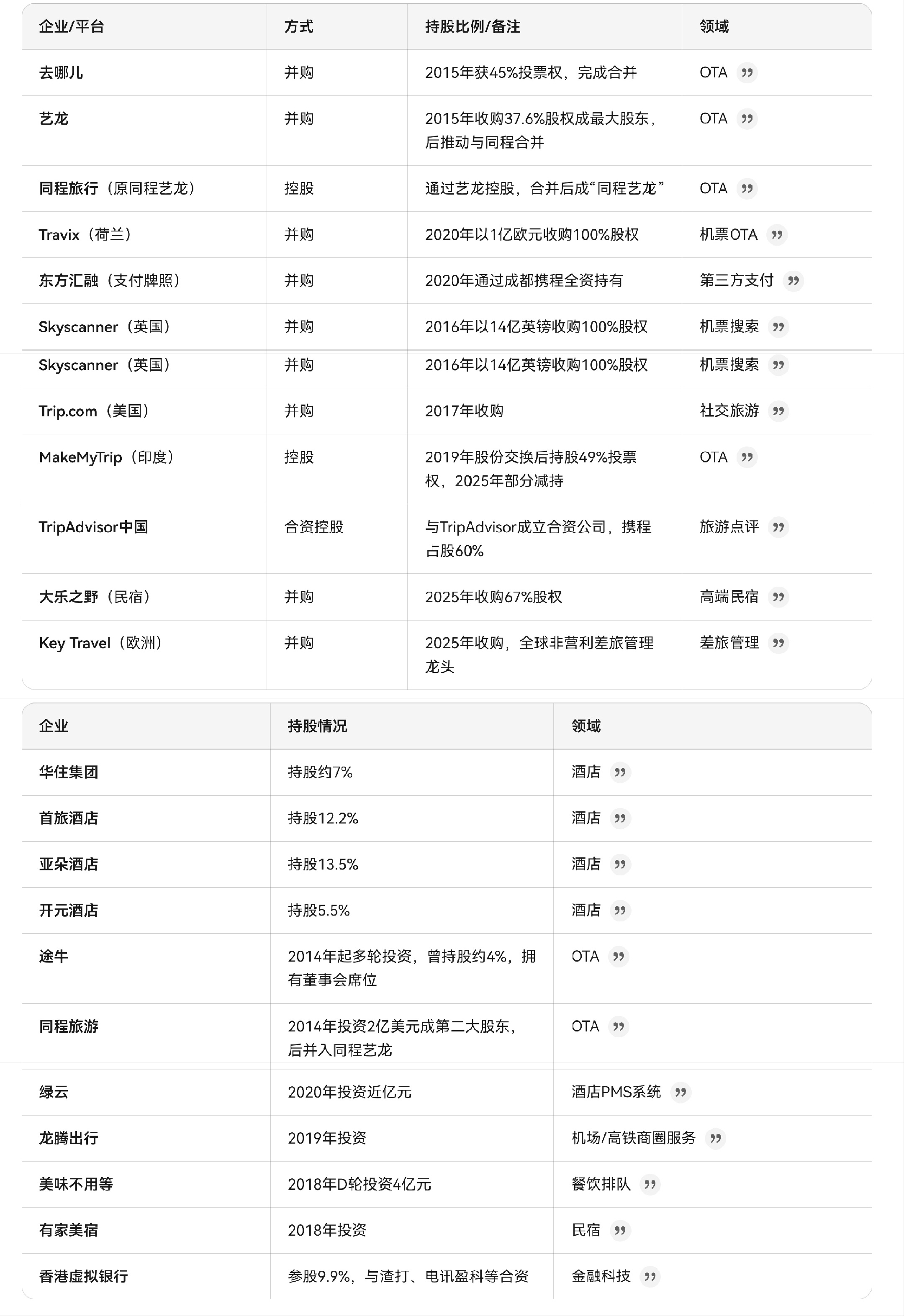
Task: Click the 持股13.5% cell for 亚朵酒店
Action: tap(323, 865)
